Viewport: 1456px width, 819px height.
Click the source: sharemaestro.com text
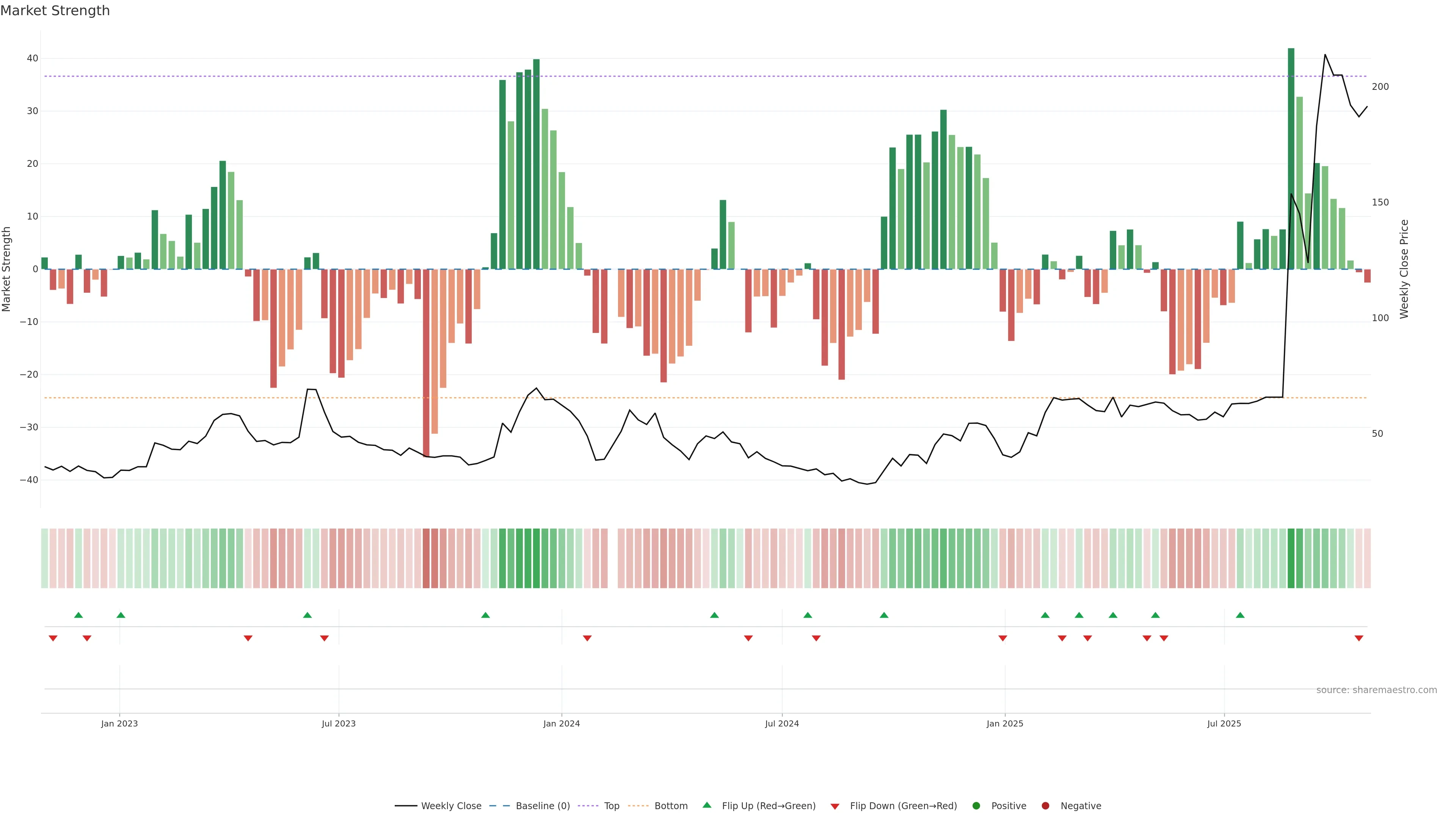[x=1376, y=690]
